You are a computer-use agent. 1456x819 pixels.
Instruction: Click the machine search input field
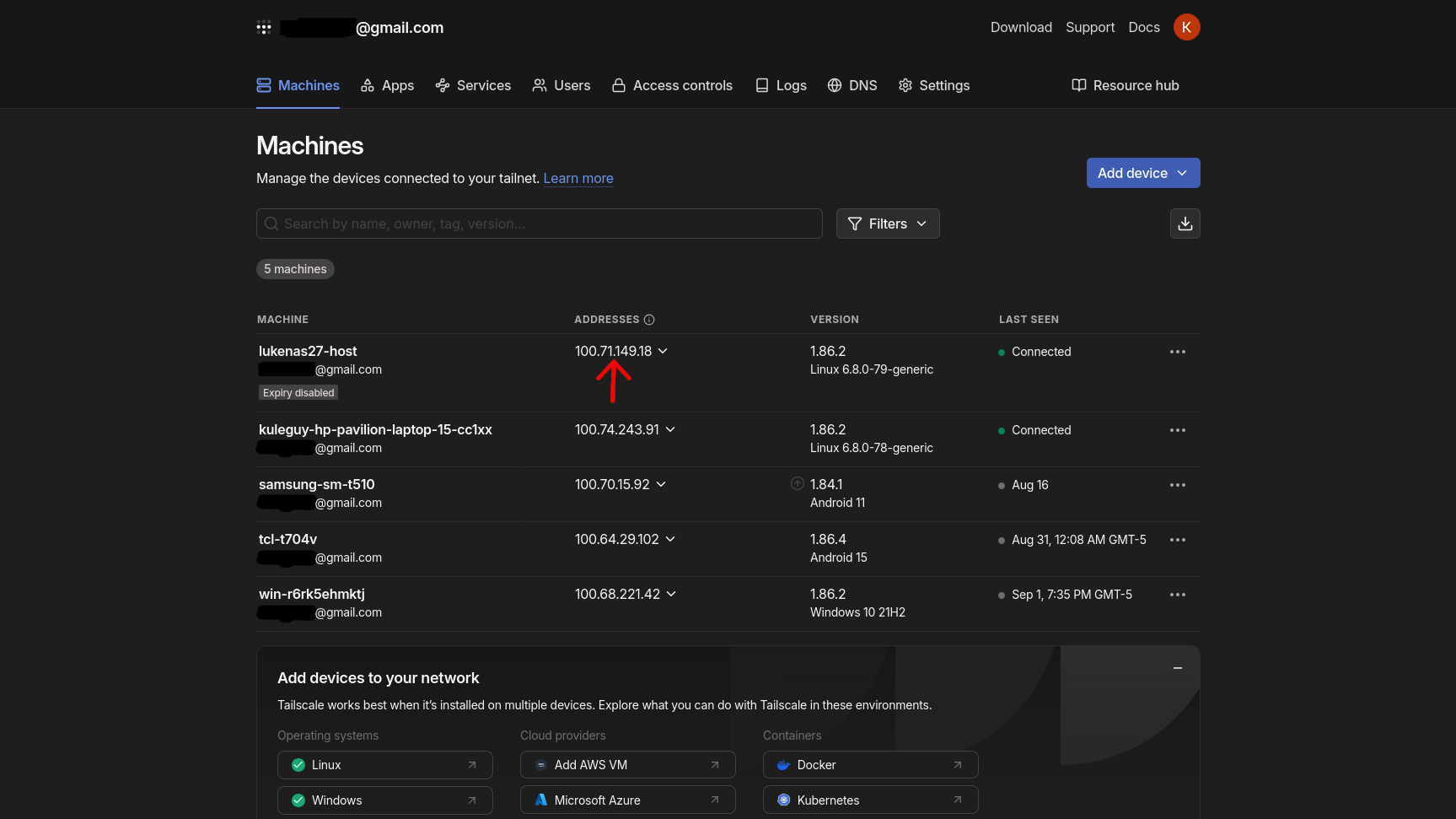coord(540,224)
